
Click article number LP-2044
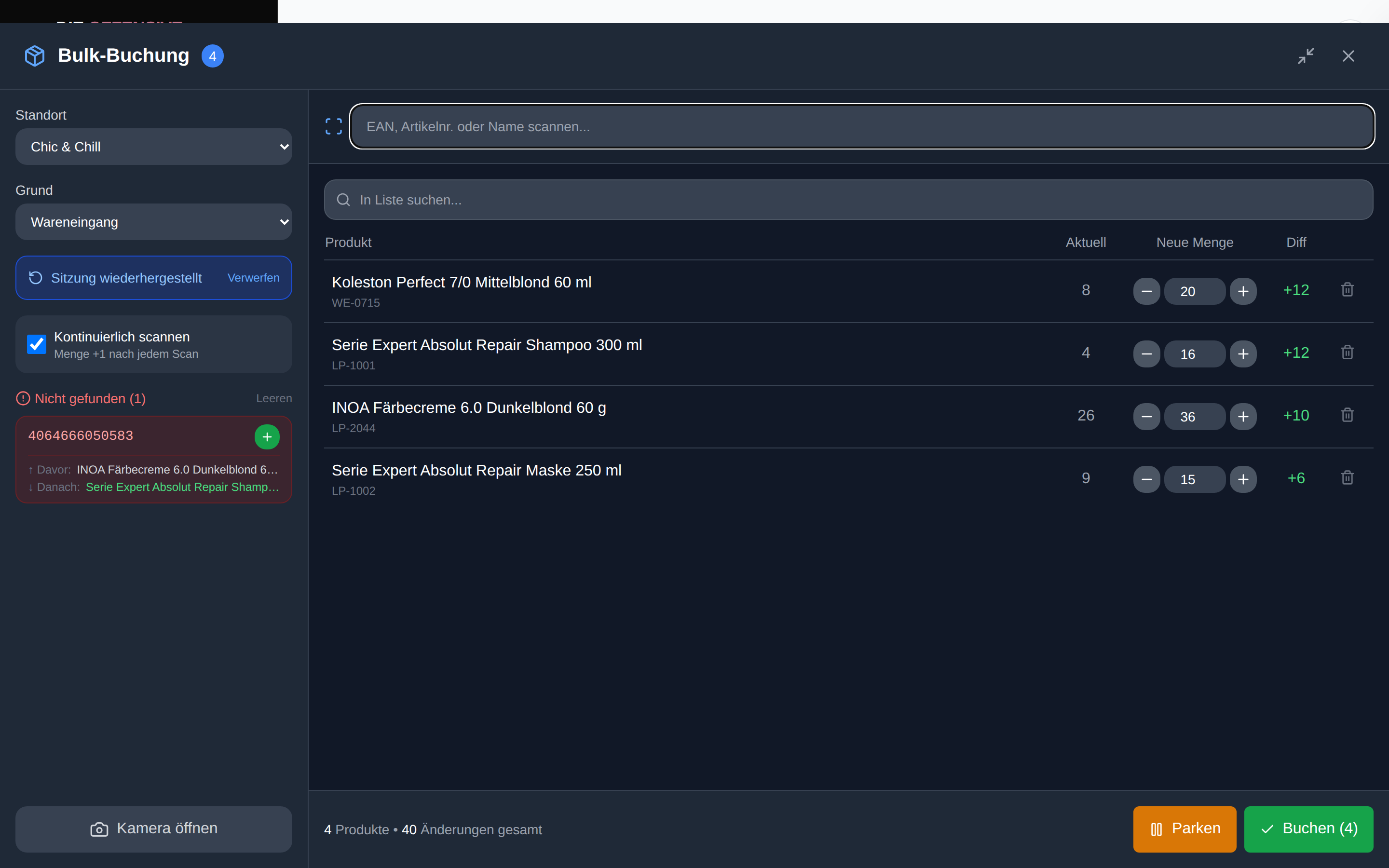tap(354, 428)
